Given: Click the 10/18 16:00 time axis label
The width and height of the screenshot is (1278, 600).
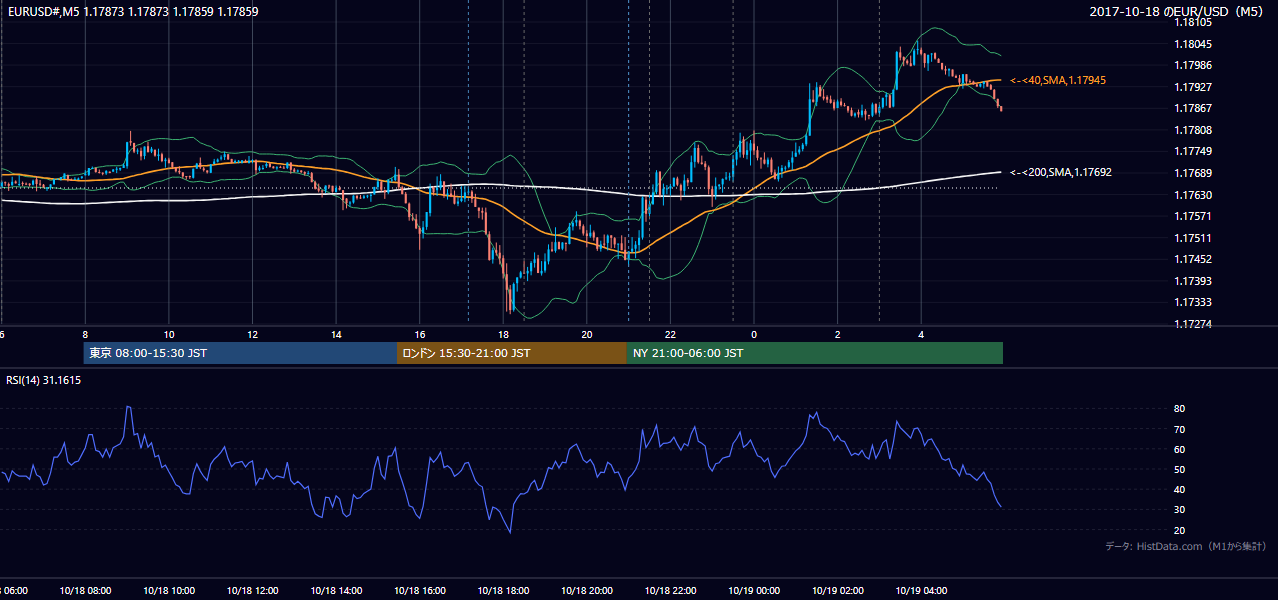Looking at the screenshot, I should (420, 591).
